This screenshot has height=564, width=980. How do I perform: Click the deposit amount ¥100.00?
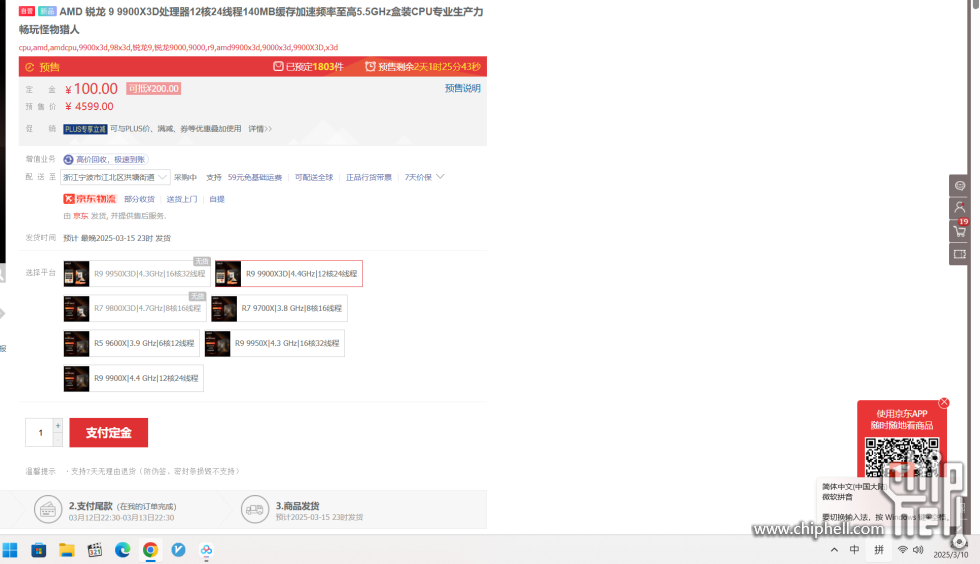tap(91, 89)
